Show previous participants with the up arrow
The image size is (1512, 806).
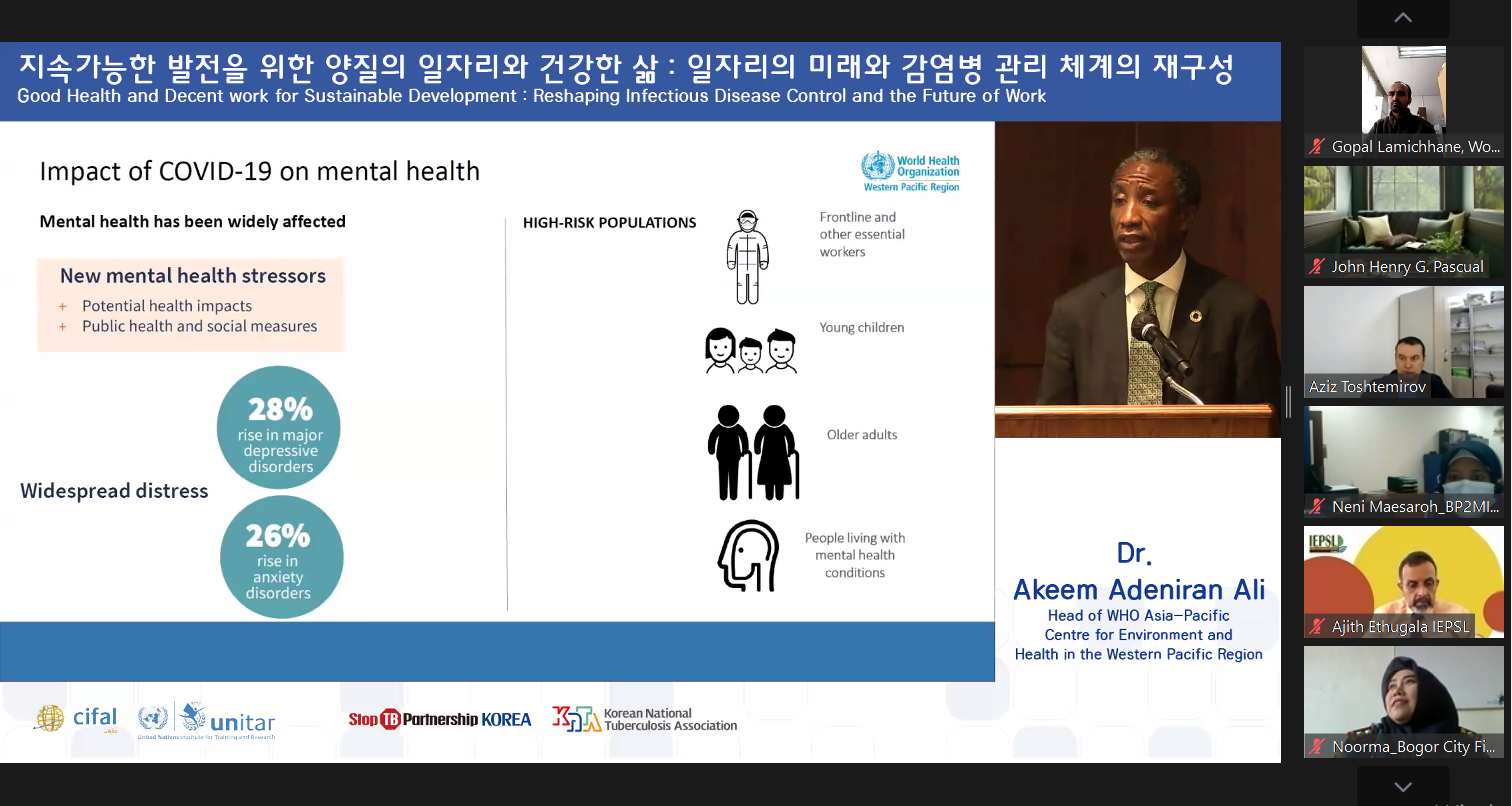(1403, 18)
